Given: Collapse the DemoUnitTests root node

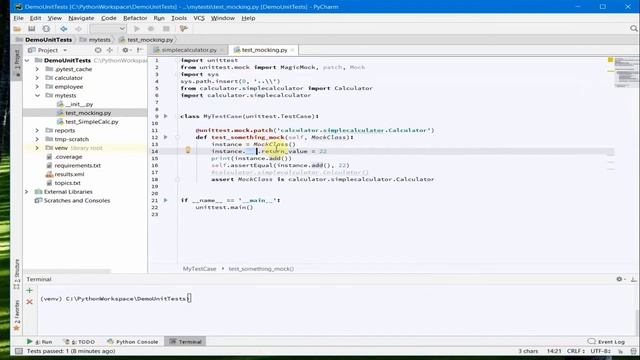Looking at the screenshot, I should pos(27,60).
